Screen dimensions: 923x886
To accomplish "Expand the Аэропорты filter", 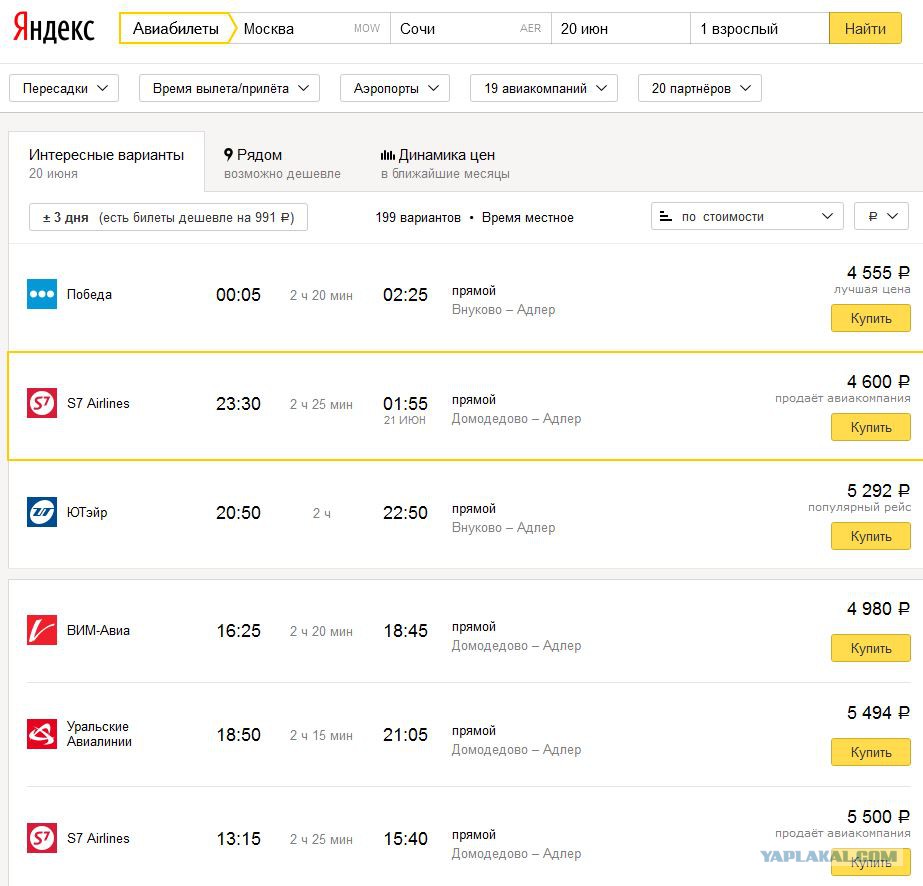I will tap(395, 88).
